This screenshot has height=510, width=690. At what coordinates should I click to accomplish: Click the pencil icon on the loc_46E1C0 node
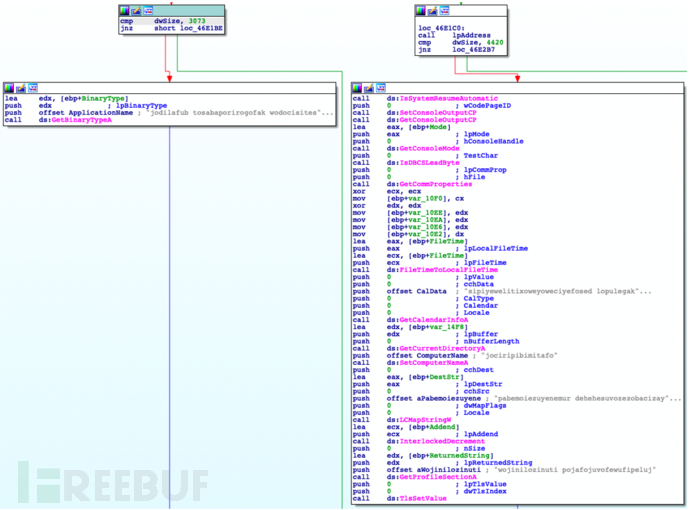point(433,11)
